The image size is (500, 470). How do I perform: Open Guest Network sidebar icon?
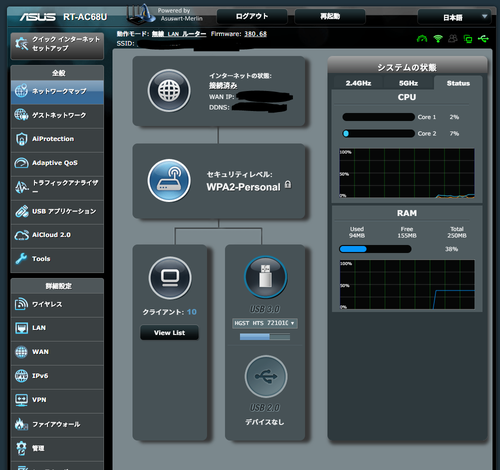click(x=21, y=115)
